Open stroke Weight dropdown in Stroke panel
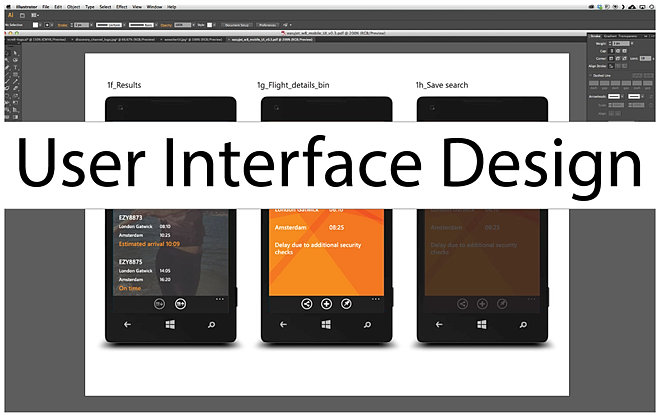 [x=632, y=43]
